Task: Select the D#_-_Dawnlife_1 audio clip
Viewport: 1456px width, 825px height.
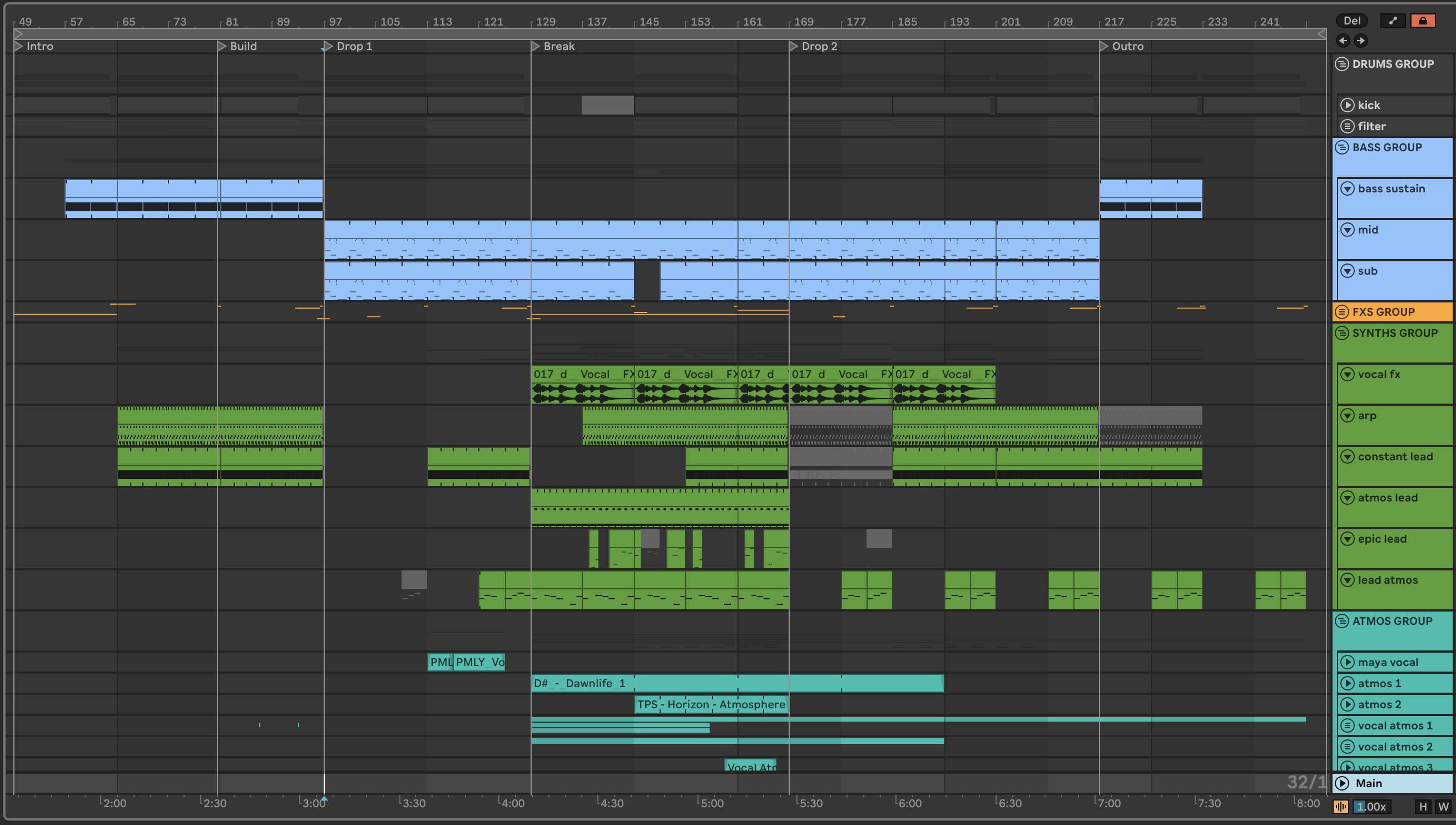Action: 737,683
